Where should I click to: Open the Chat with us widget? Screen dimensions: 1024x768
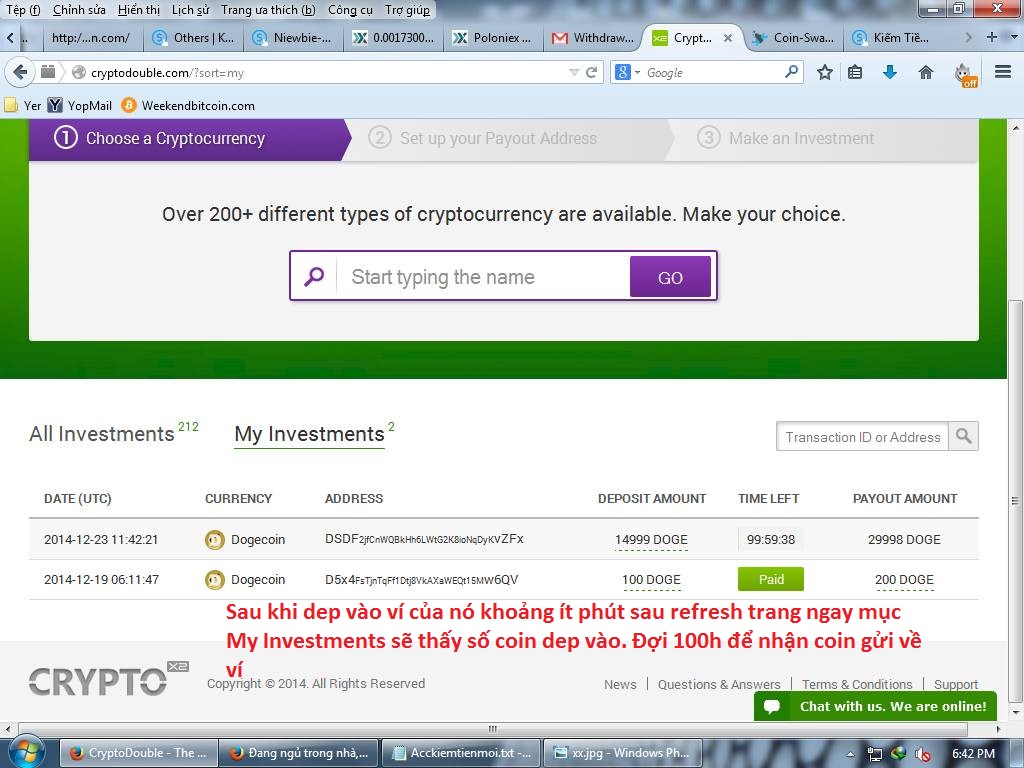coord(875,706)
